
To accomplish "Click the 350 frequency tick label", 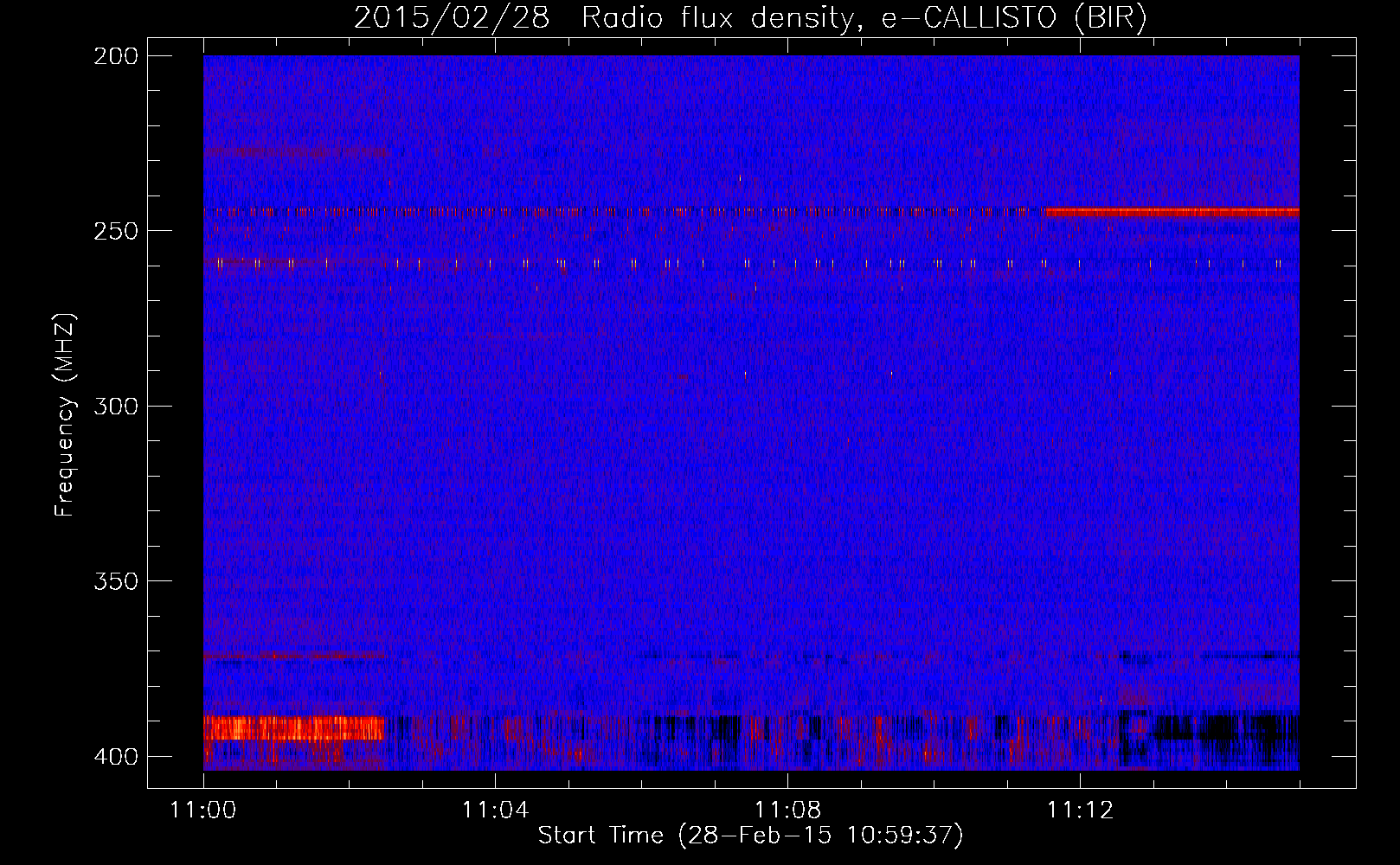I will point(115,581).
